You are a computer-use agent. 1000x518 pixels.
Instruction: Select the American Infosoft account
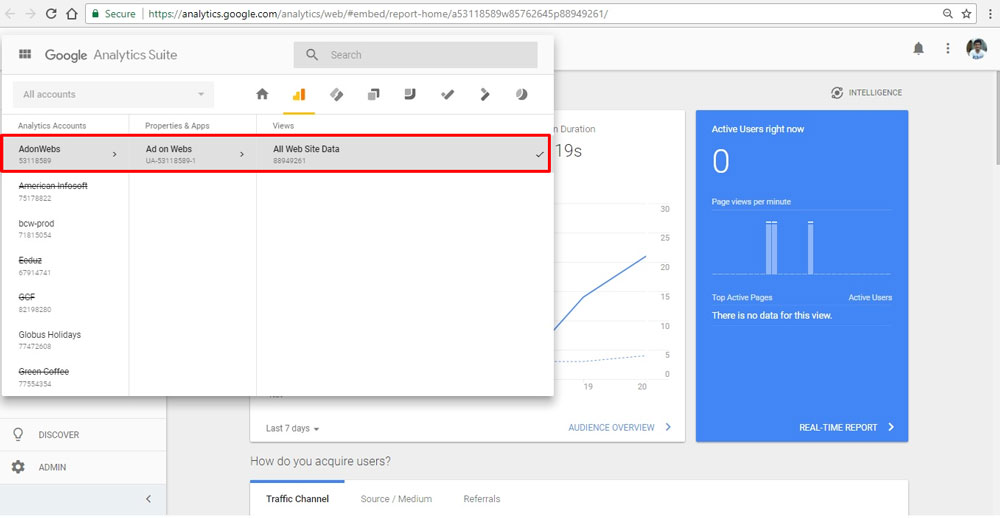(65, 191)
